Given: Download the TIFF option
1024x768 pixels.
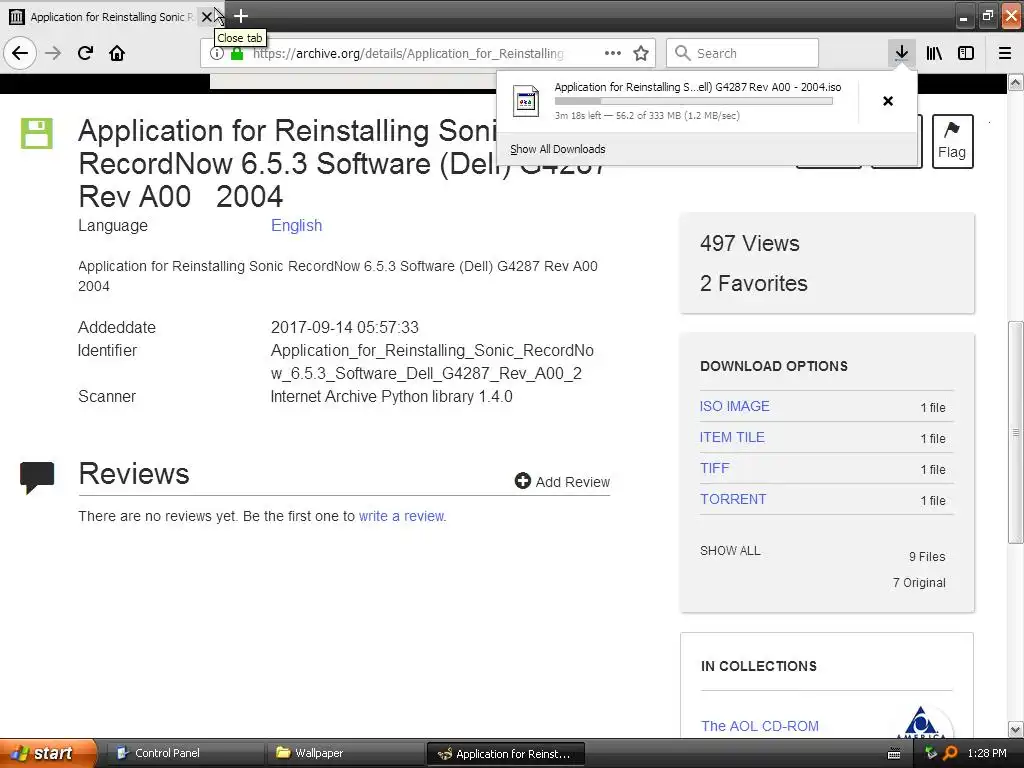Looking at the screenshot, I should pyautogui.click(x=714, y=468).
